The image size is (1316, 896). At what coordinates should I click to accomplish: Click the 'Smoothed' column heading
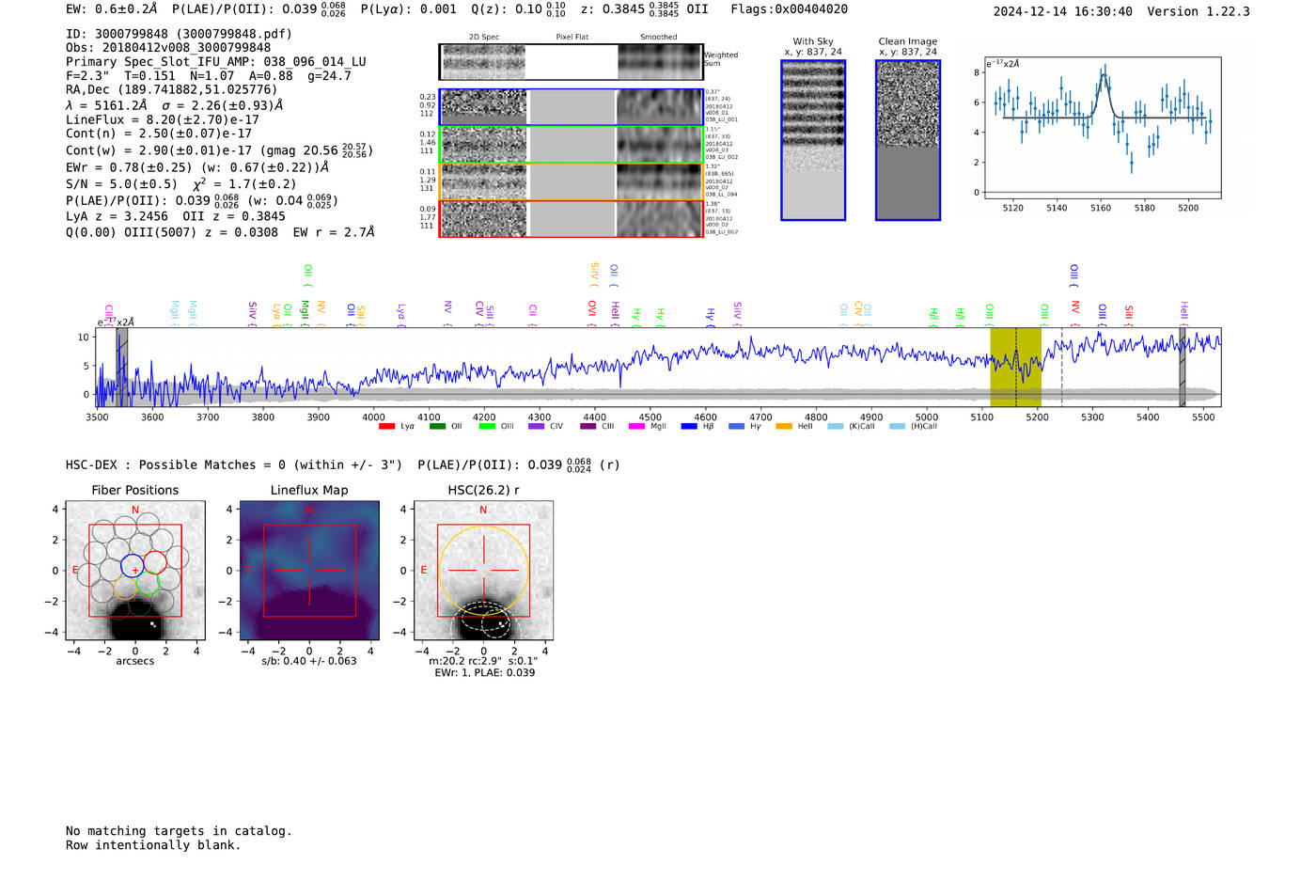tap(659, 38)
